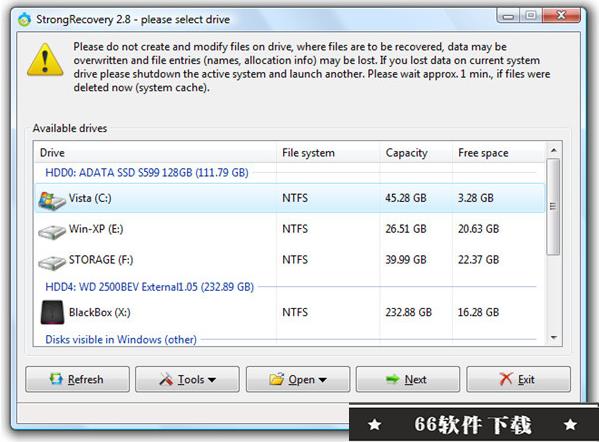Select the HDD0: ADATA SSD S599 group header
Image resolution: width=599 pixels, height=442 pixels.
point(147,173)
